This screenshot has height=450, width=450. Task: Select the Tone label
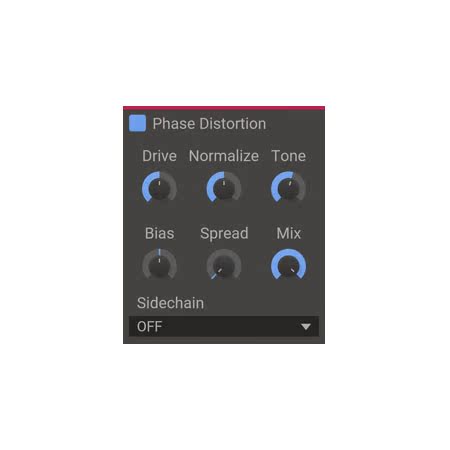289,156
